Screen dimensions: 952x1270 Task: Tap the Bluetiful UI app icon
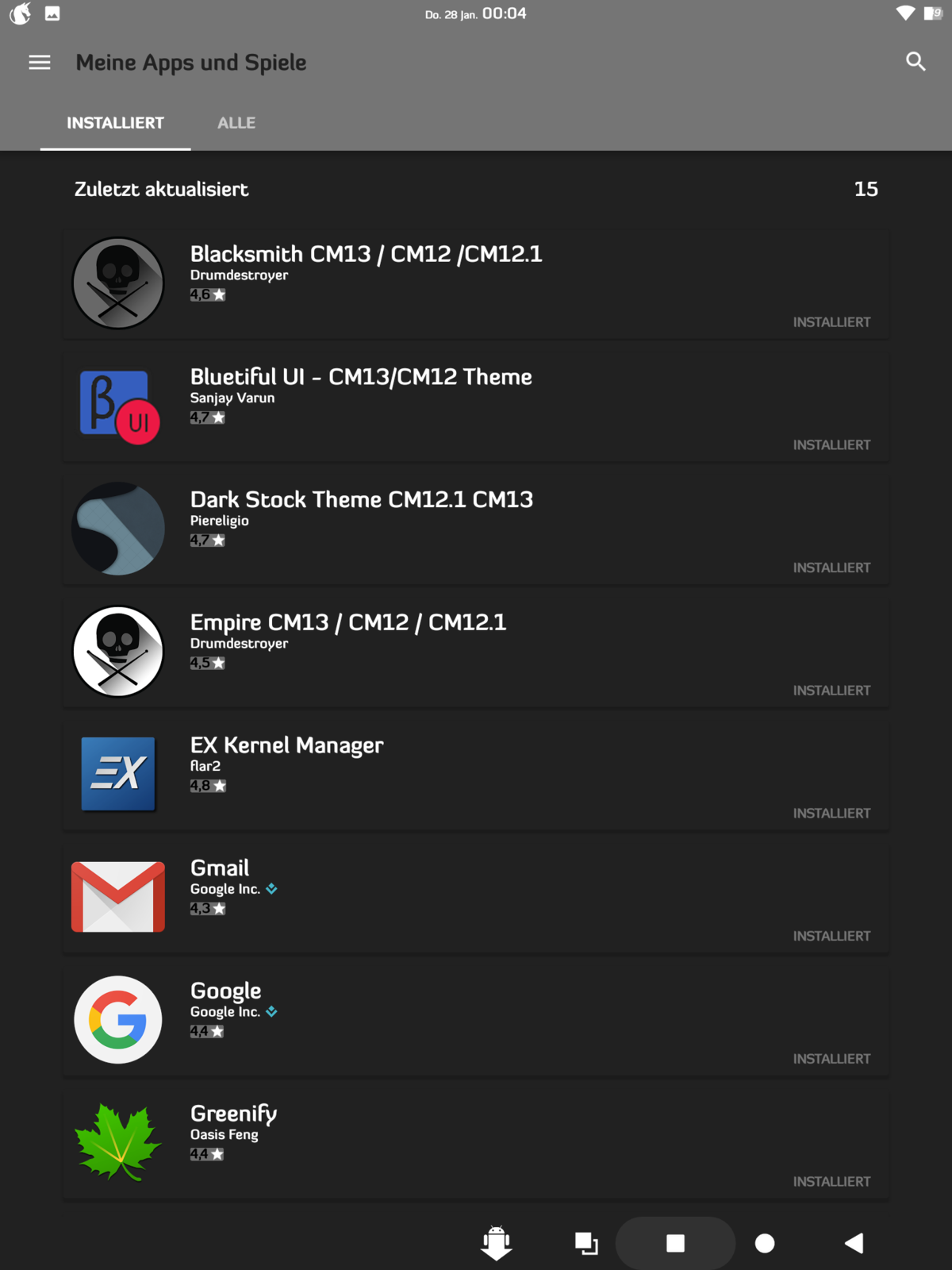pyautogui.click(x=118, y=406)
